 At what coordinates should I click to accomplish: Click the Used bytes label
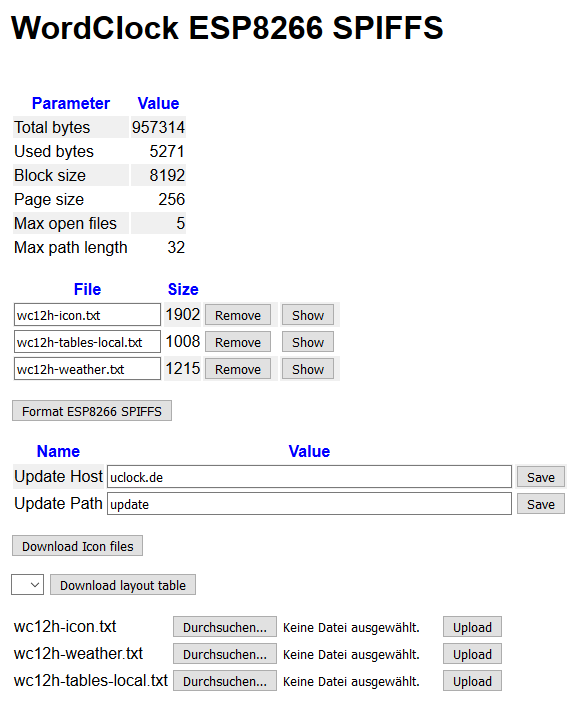click(54, 151)
